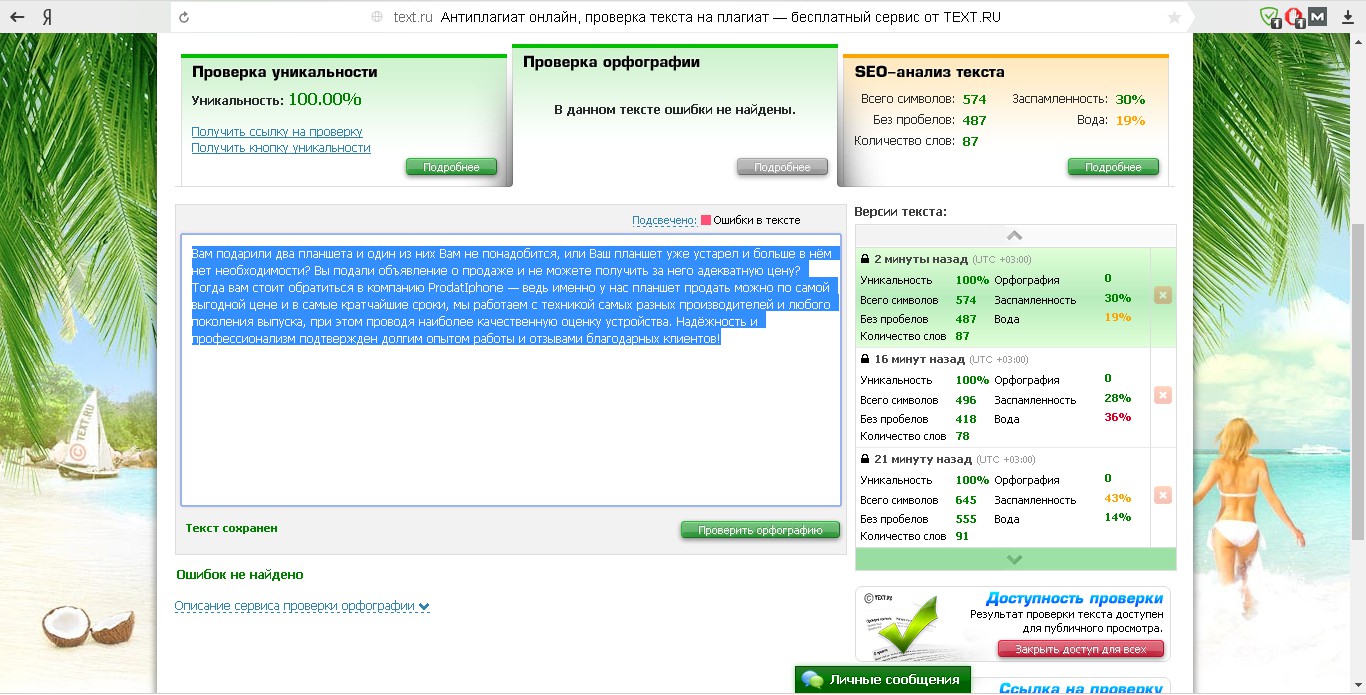Open the Gmail checker extension icon
Viewport: 1366px width, 695px height.
[1317, 17]
